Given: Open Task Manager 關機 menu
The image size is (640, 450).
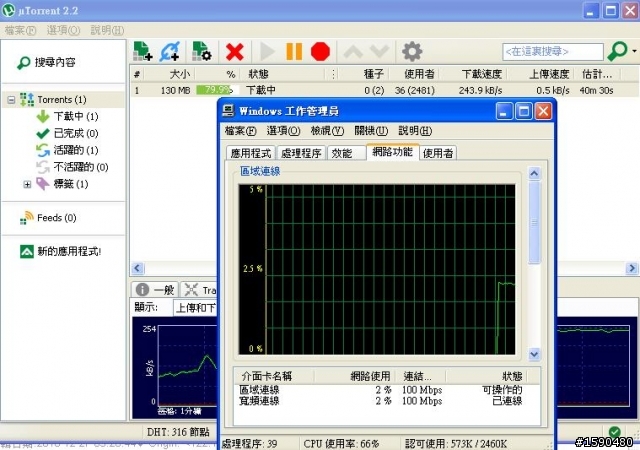Looking at the screenshot, I should click(x=371, y=131).
